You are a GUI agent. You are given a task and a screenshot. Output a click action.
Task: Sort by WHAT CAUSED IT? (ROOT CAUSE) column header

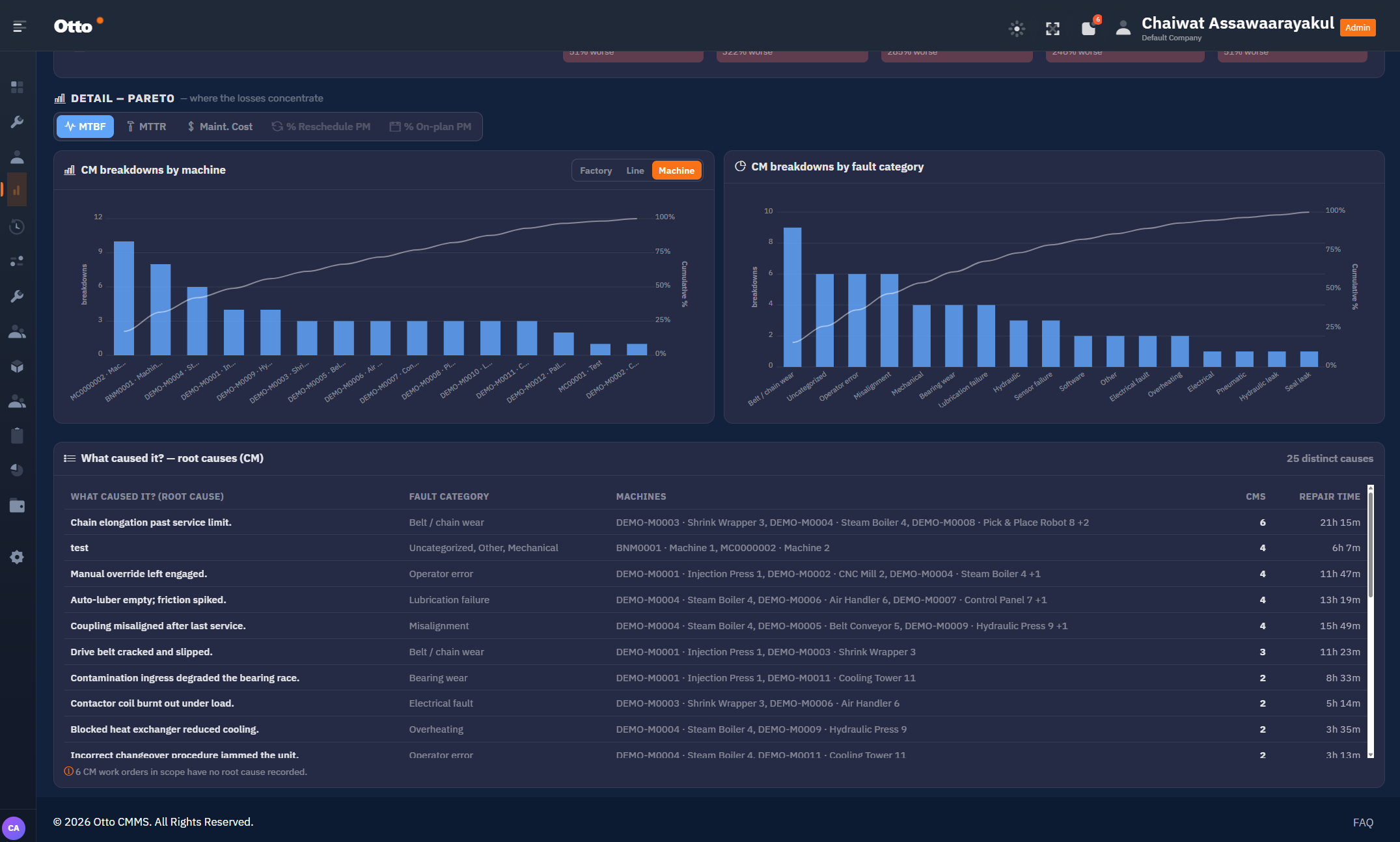click(x=147, y=496)
